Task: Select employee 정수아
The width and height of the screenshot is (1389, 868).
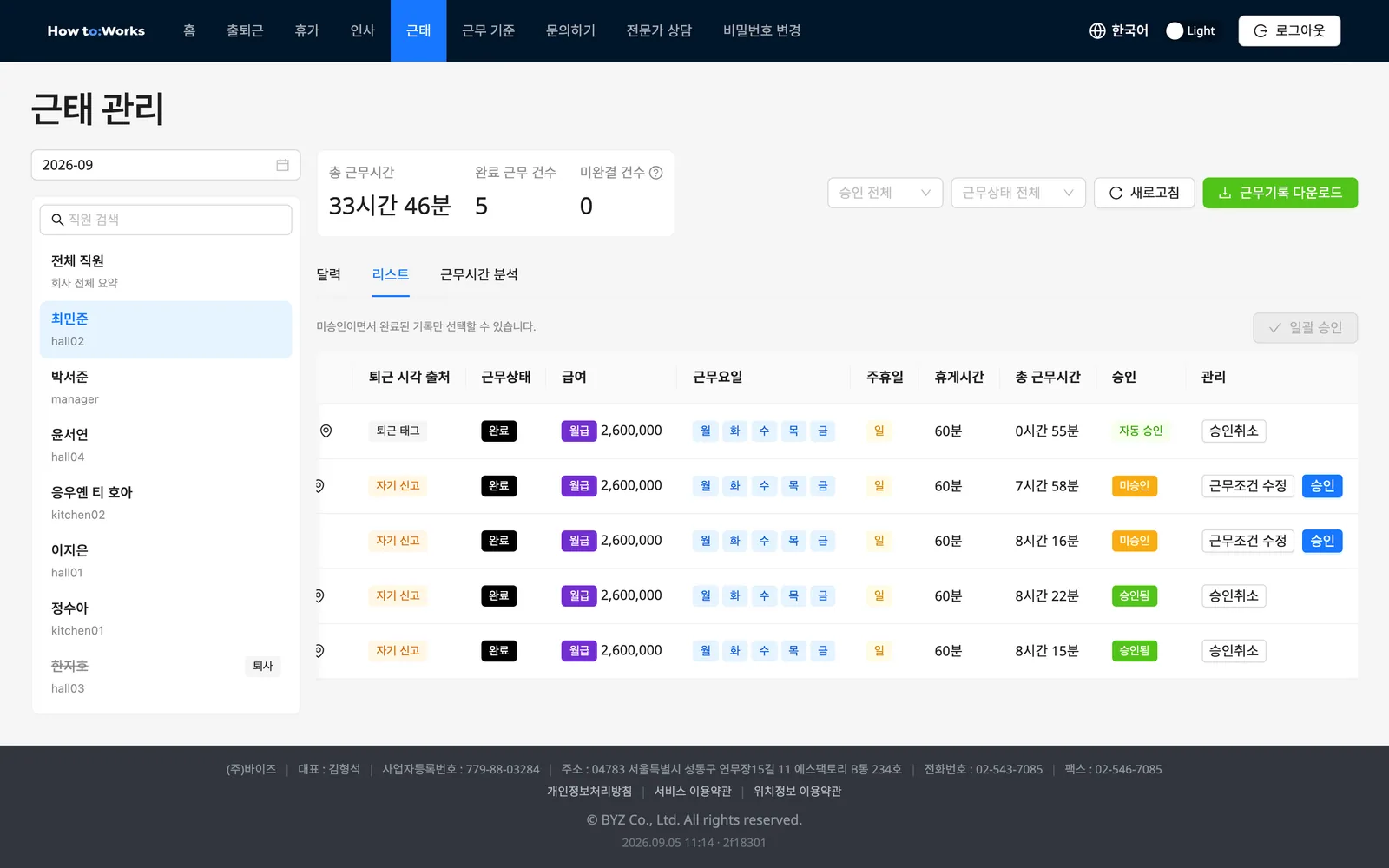Action: 166,619
